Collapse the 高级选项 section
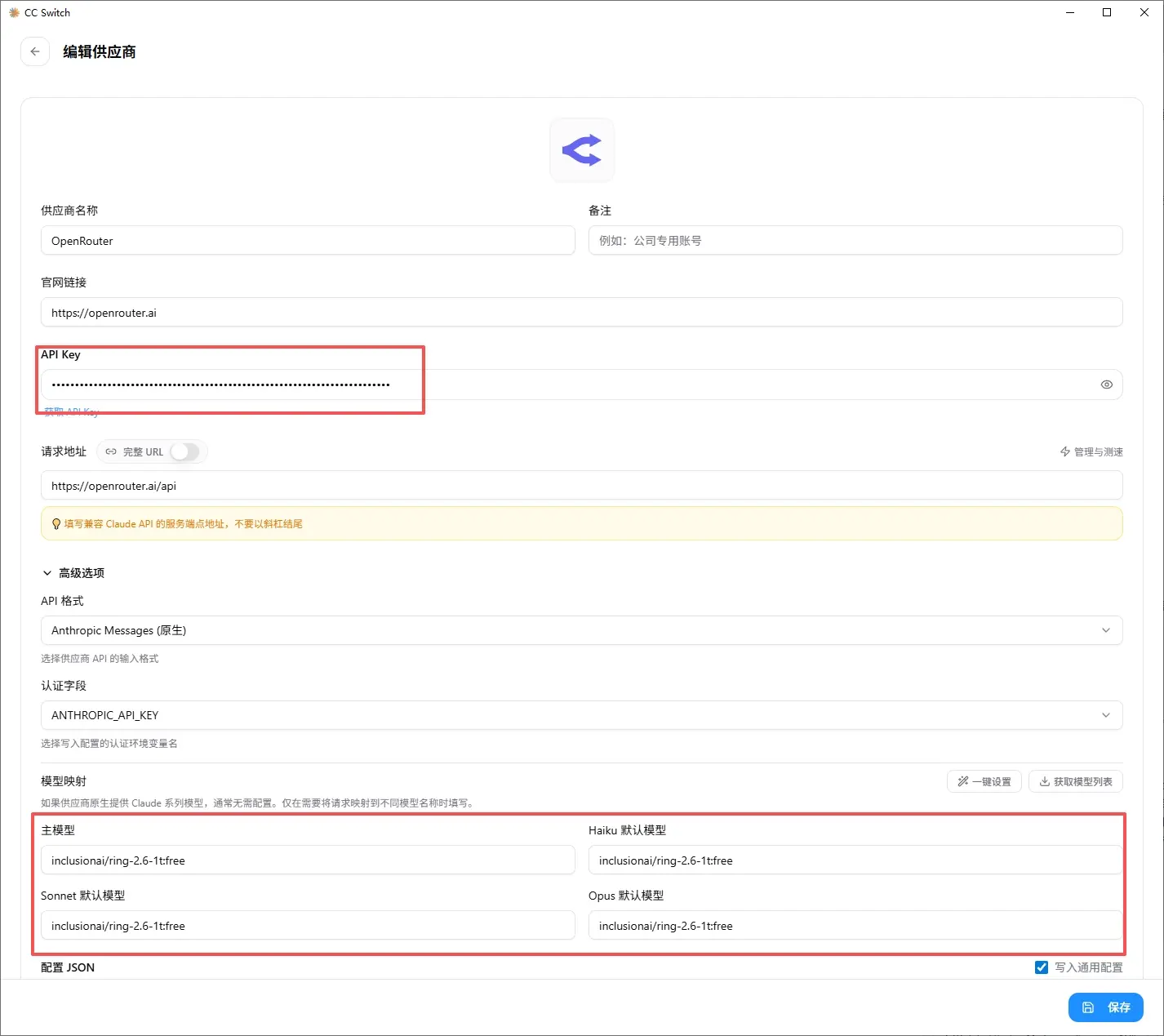 [x=73, y=573]
